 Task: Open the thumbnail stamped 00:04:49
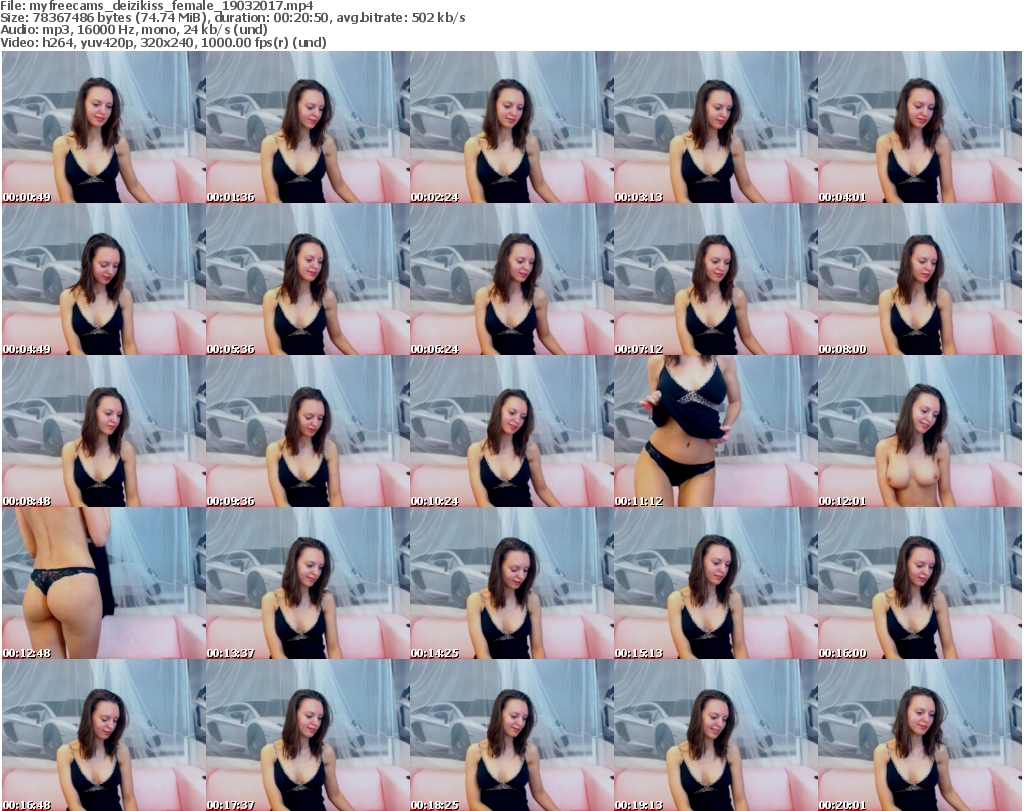(x=104, y=279)
